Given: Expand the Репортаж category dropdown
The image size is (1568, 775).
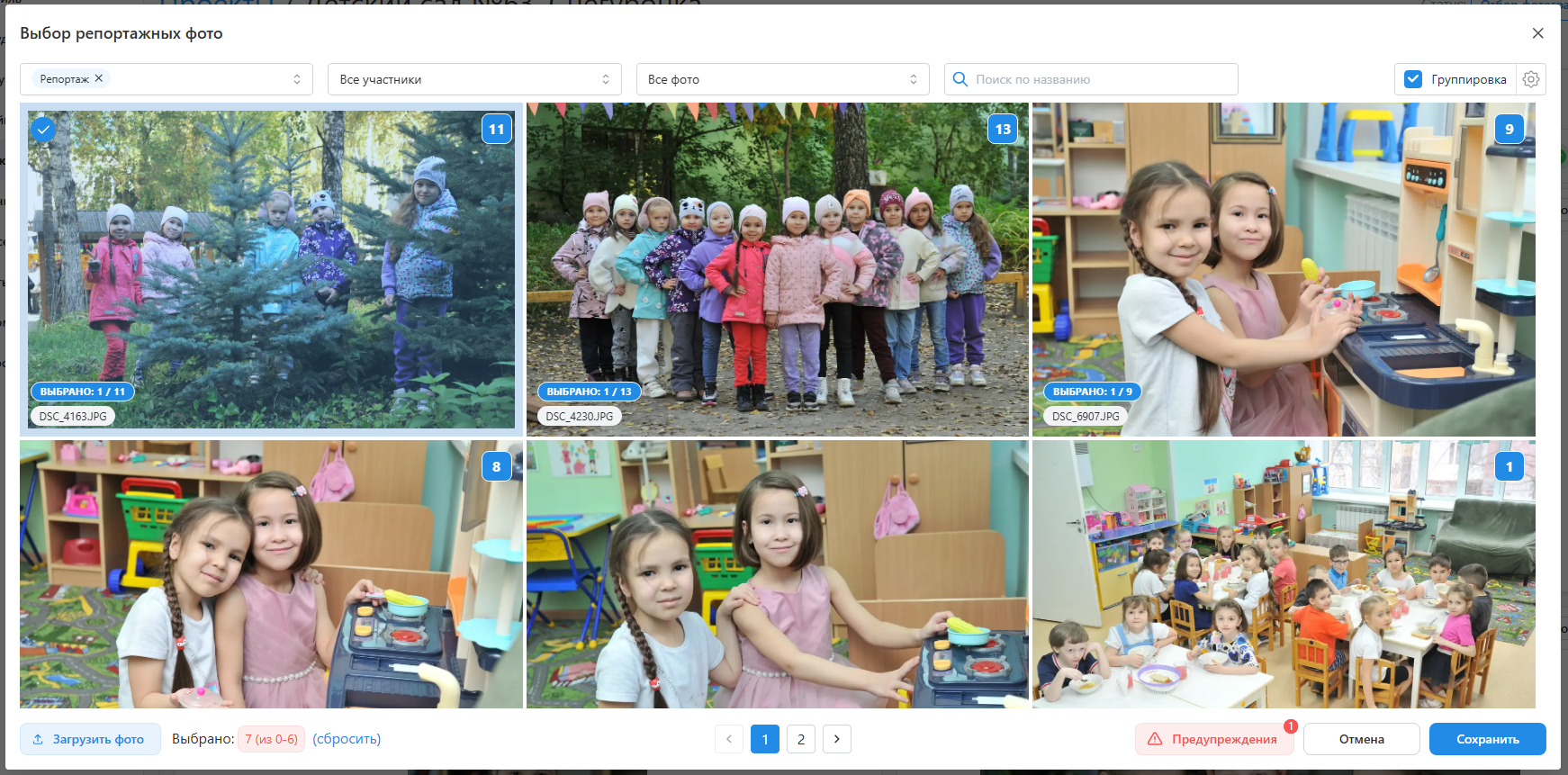Looking at the screenshot, I should (296, 79).
